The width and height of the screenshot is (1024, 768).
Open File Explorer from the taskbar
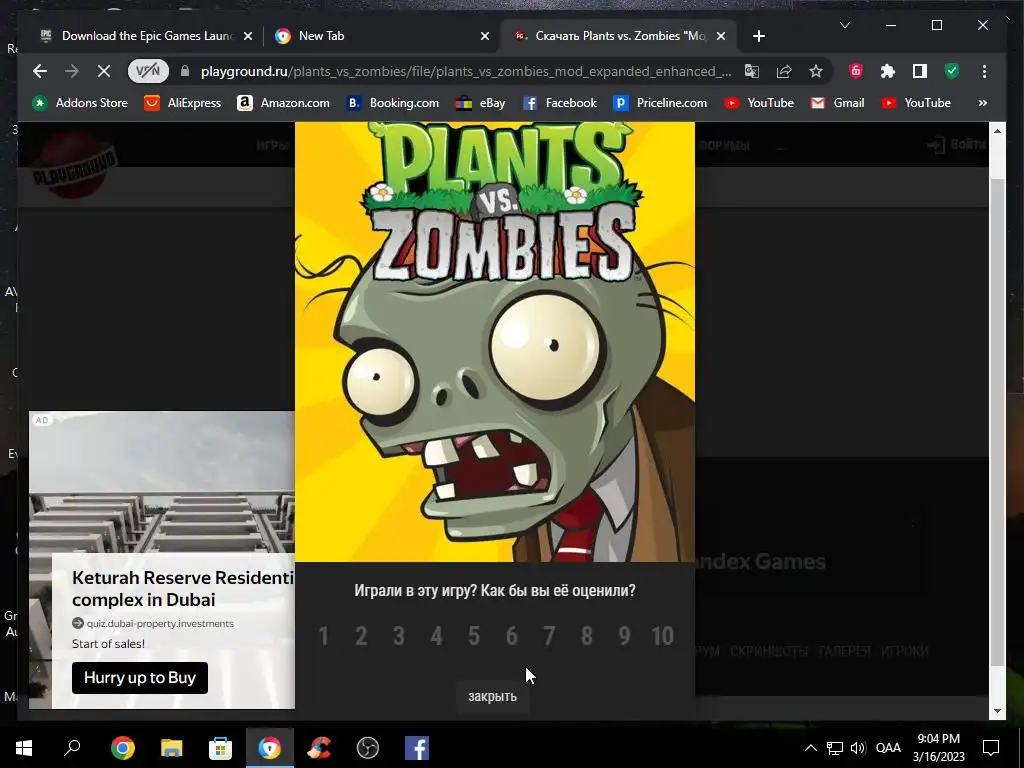tap(171, 748)
